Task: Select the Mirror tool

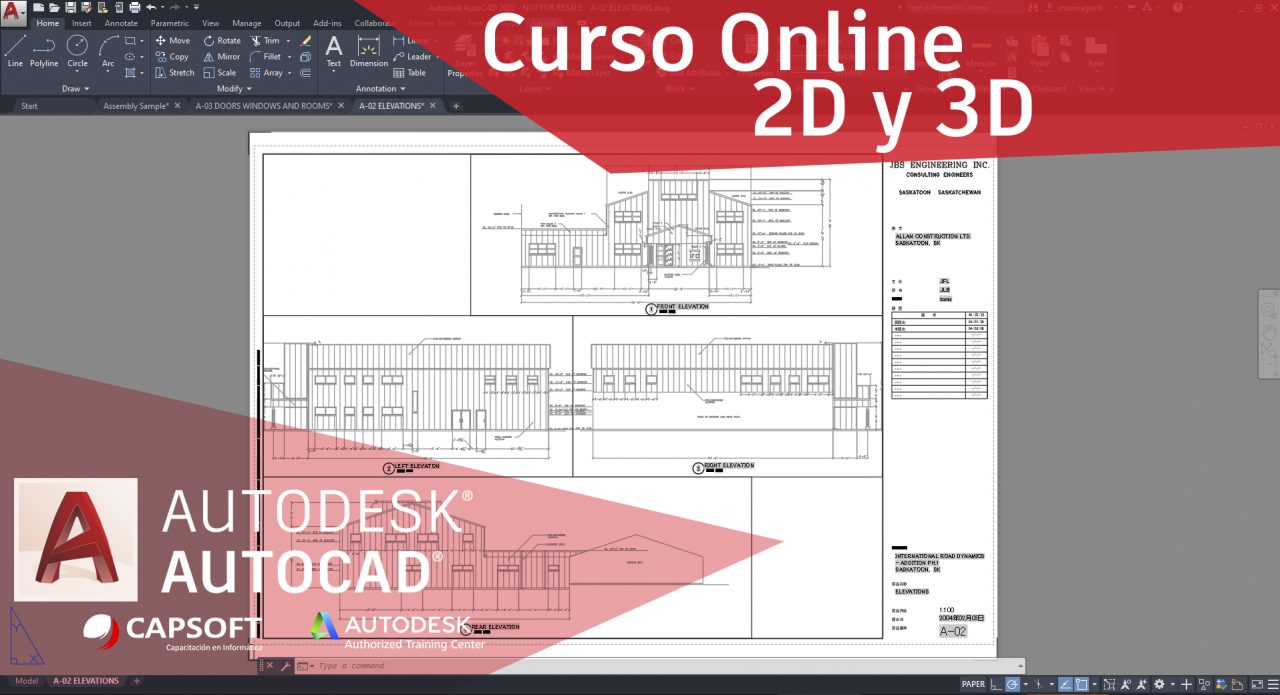Action: [222, 57]
